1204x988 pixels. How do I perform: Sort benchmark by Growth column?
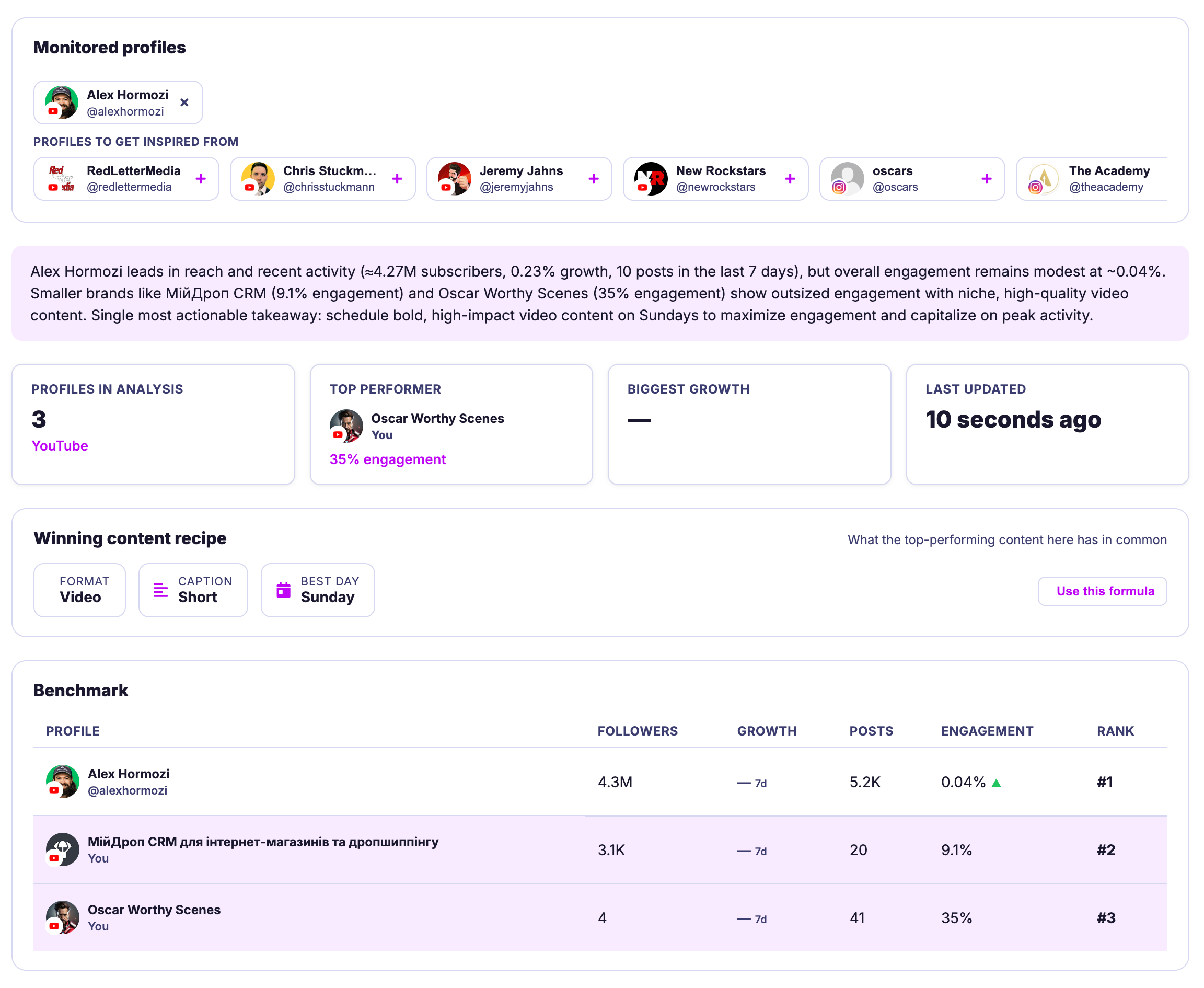point(767,731)
